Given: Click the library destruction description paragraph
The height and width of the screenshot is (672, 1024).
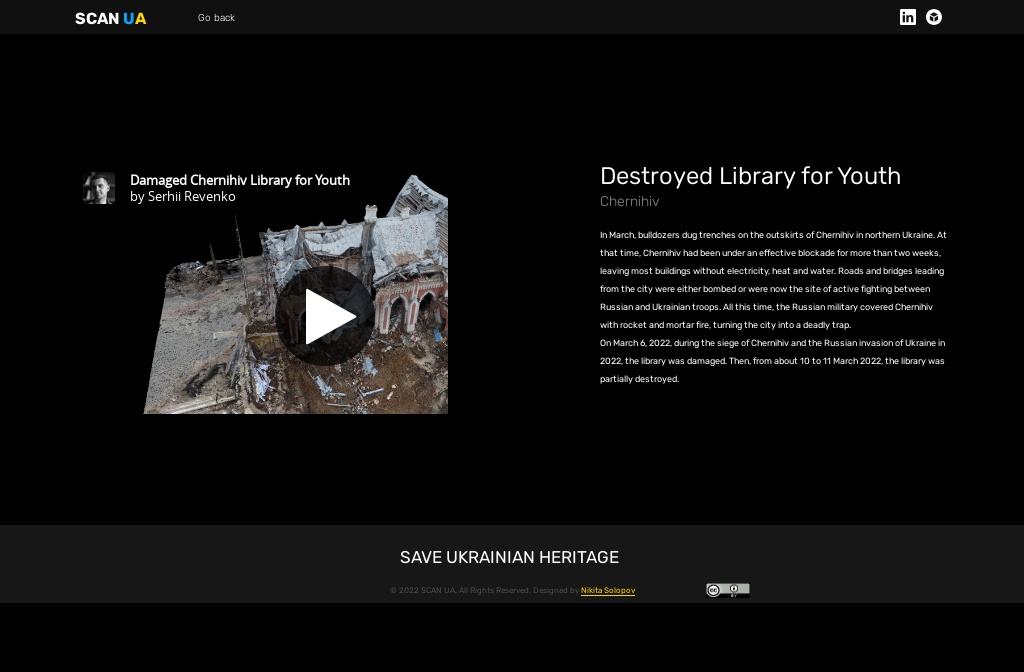Looking at the screenshot, I should [772, 306].
